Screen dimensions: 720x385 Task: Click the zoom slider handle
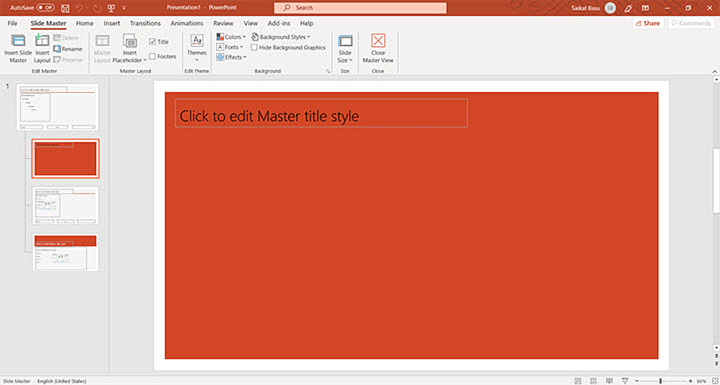click(x=661, y=381)
